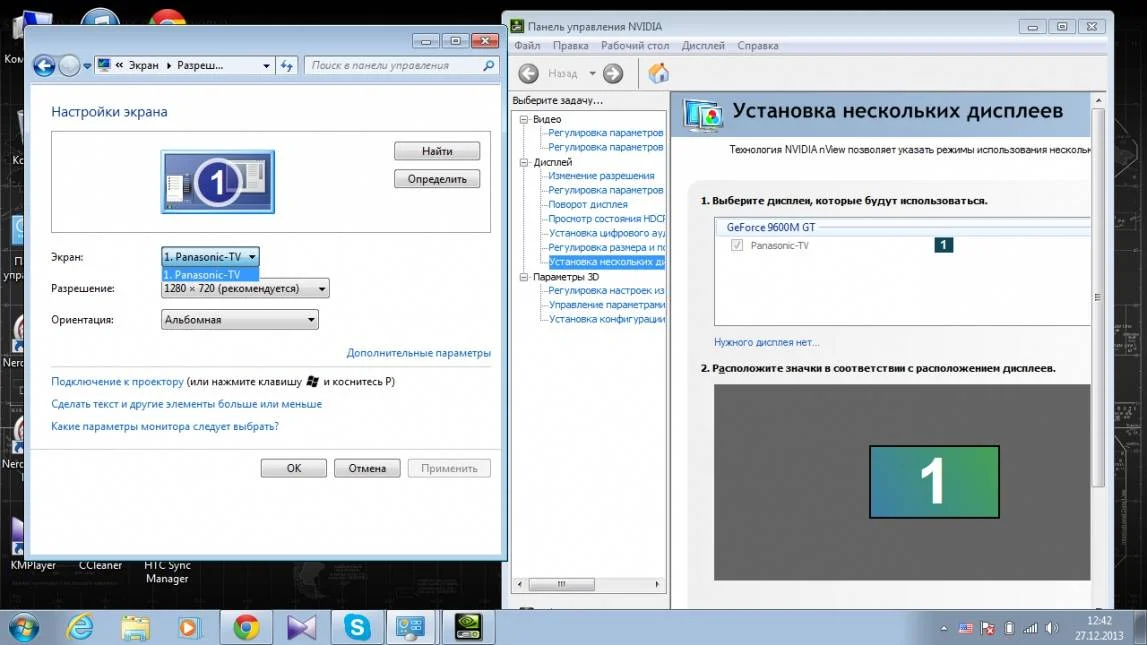Screen dimensions: 1147x645
Task: Click the battery tray icon
Action: pos(1009,628)
